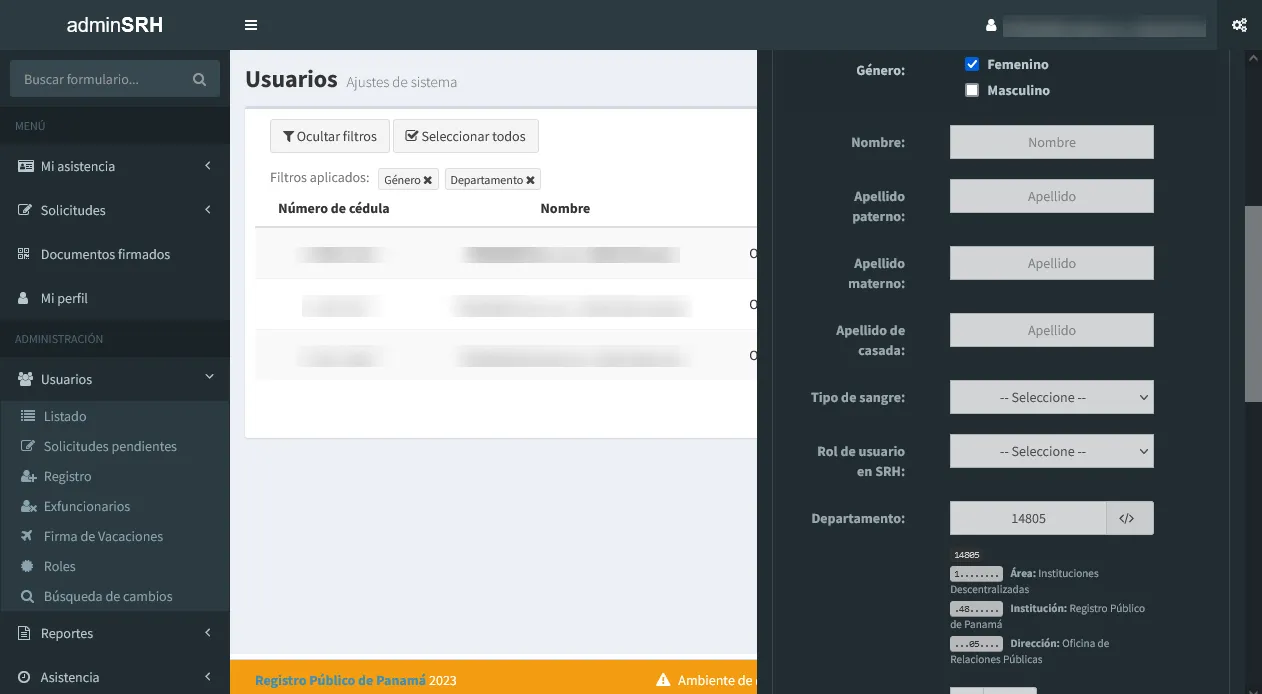The width and height of the screenshot is (1262, 694).
Task: Open Documentos firmados from sidebar
Action: tap(105, 254)
